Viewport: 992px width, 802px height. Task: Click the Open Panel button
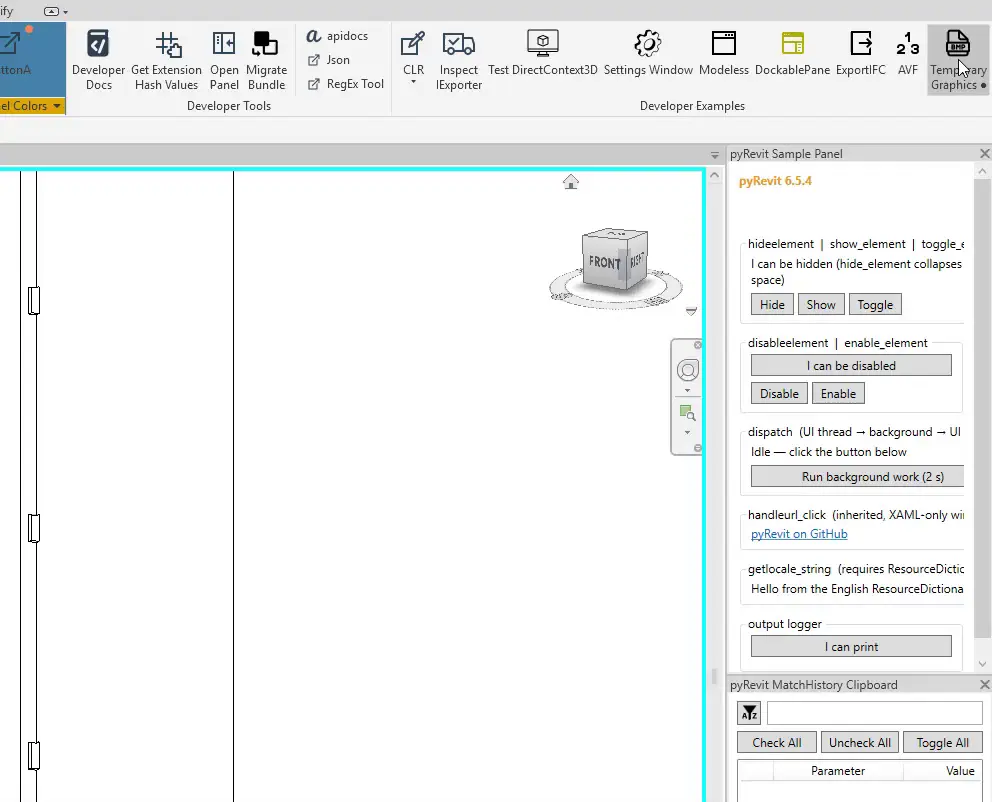[x=224, y=61]
